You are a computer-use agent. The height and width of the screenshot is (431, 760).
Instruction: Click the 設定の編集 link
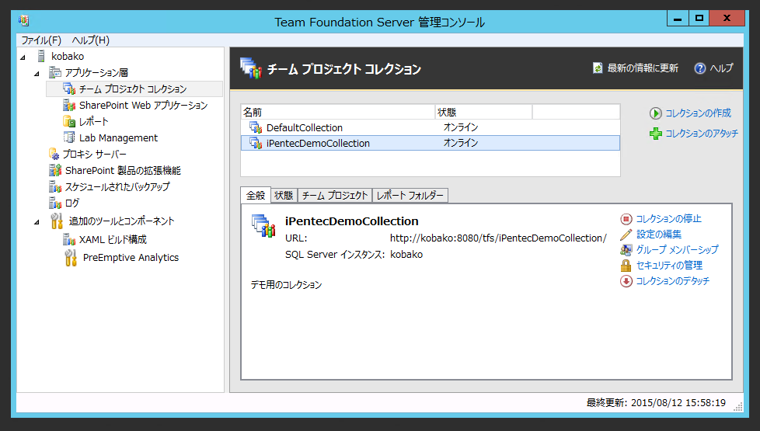tap(659, 235)
